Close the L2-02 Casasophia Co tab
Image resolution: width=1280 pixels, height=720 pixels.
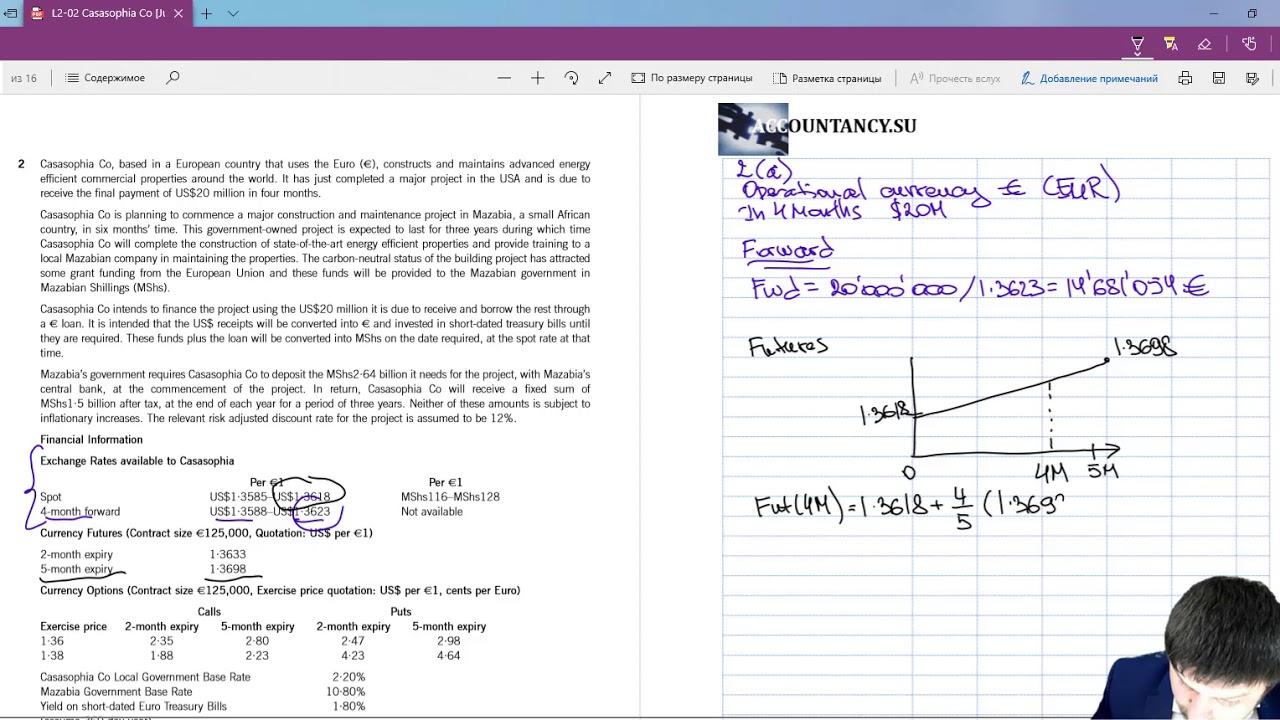point(178,14)
